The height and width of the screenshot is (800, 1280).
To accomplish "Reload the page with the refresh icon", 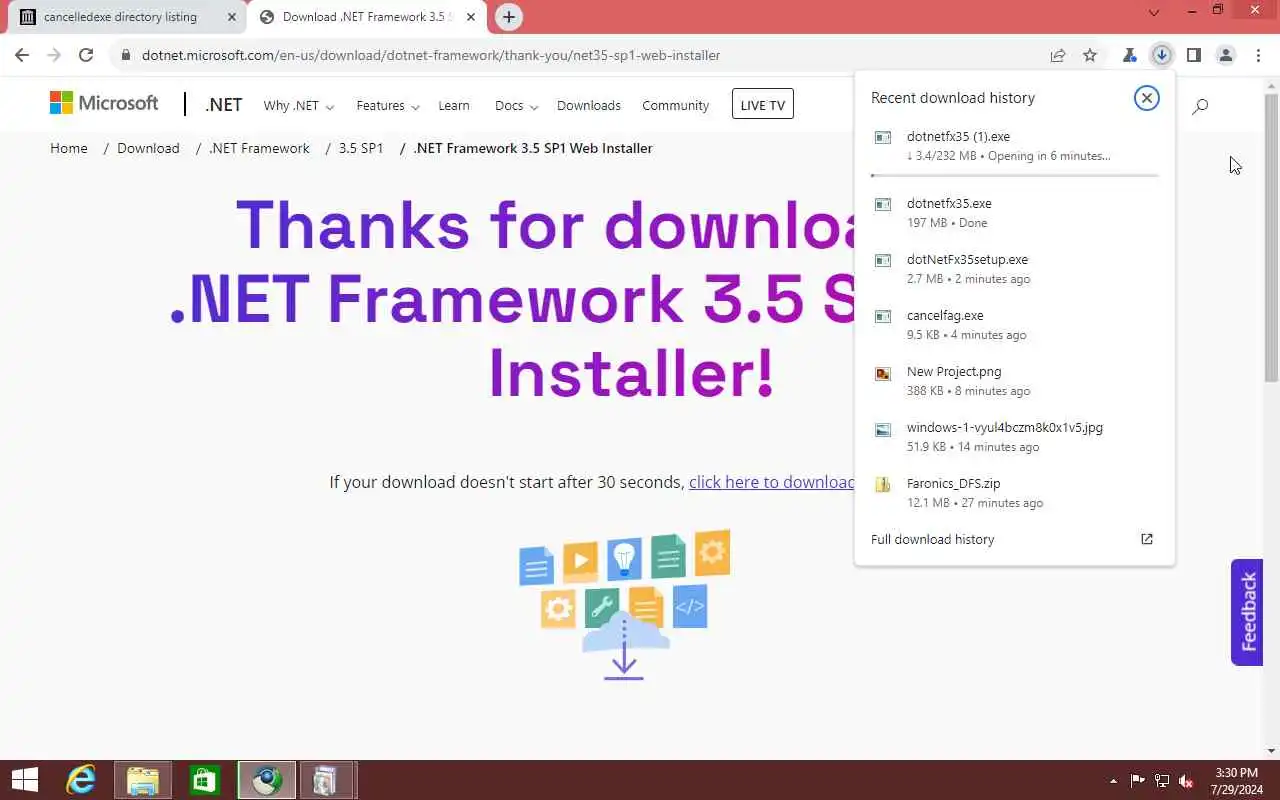I will tap(86, 55).
